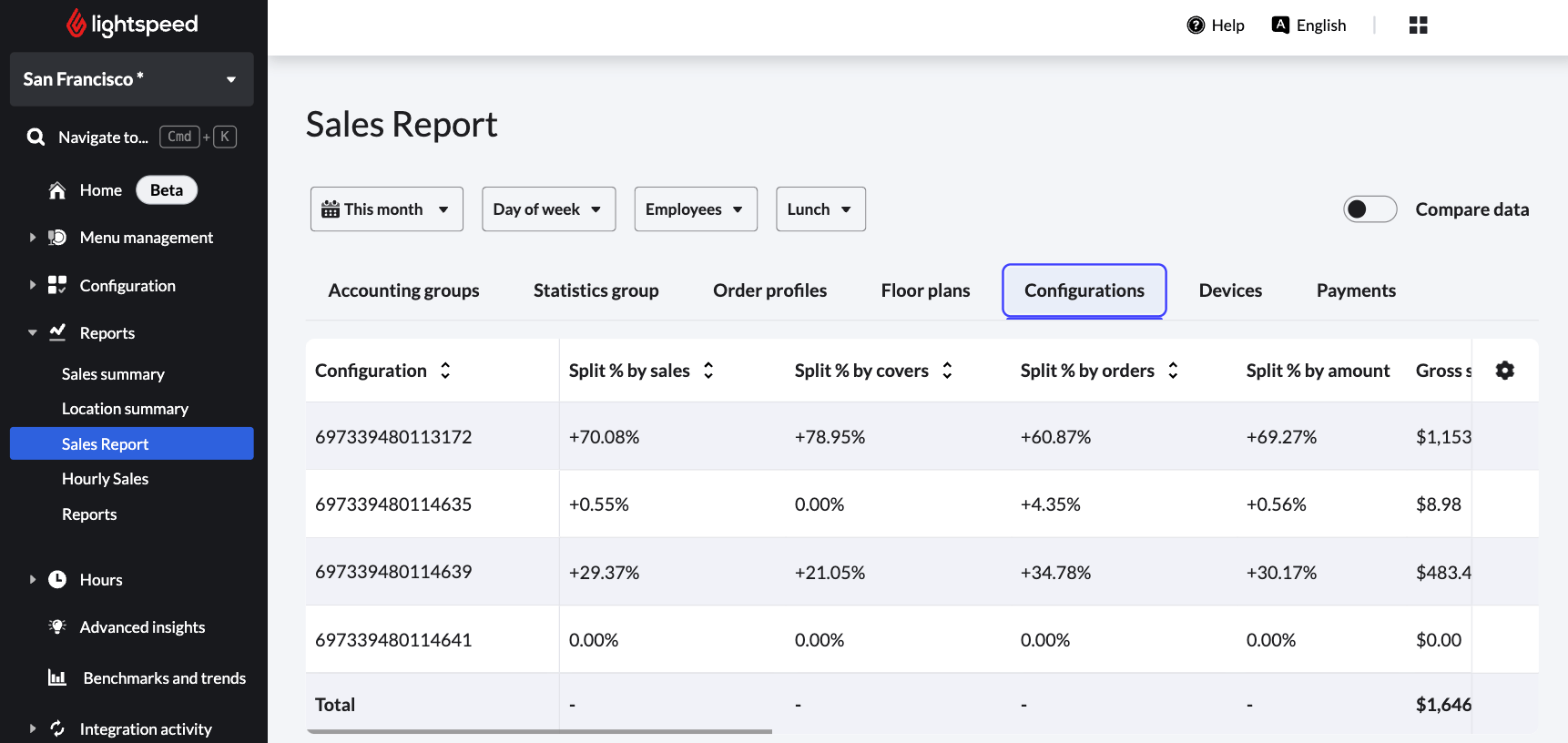Click the Benchmarks and trends chart icon
The image size is (1568, 743).
(x=57, y=677)
